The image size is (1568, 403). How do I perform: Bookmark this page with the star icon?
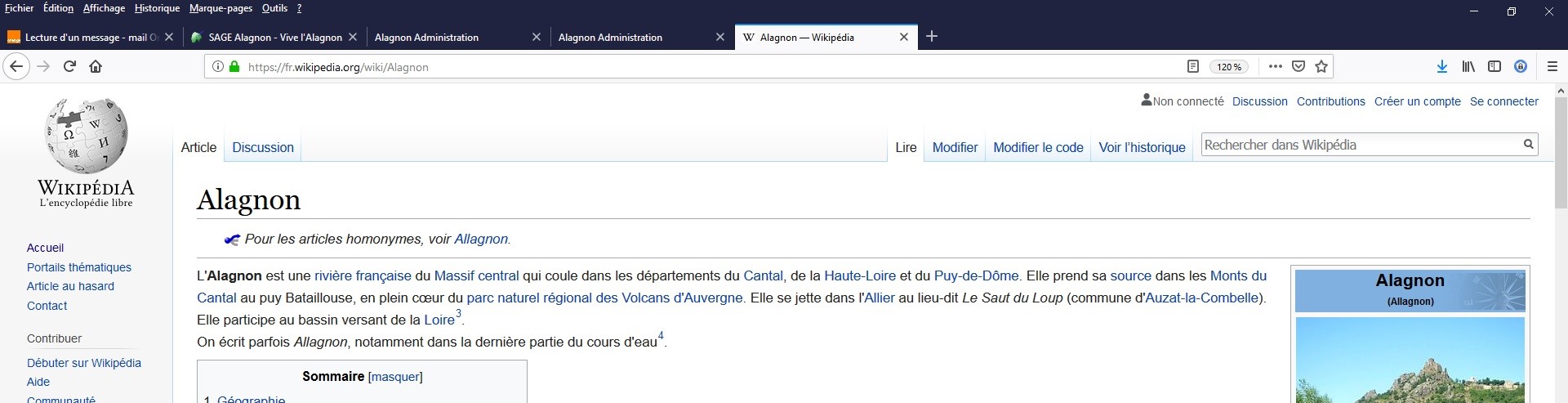(1321, 67)
